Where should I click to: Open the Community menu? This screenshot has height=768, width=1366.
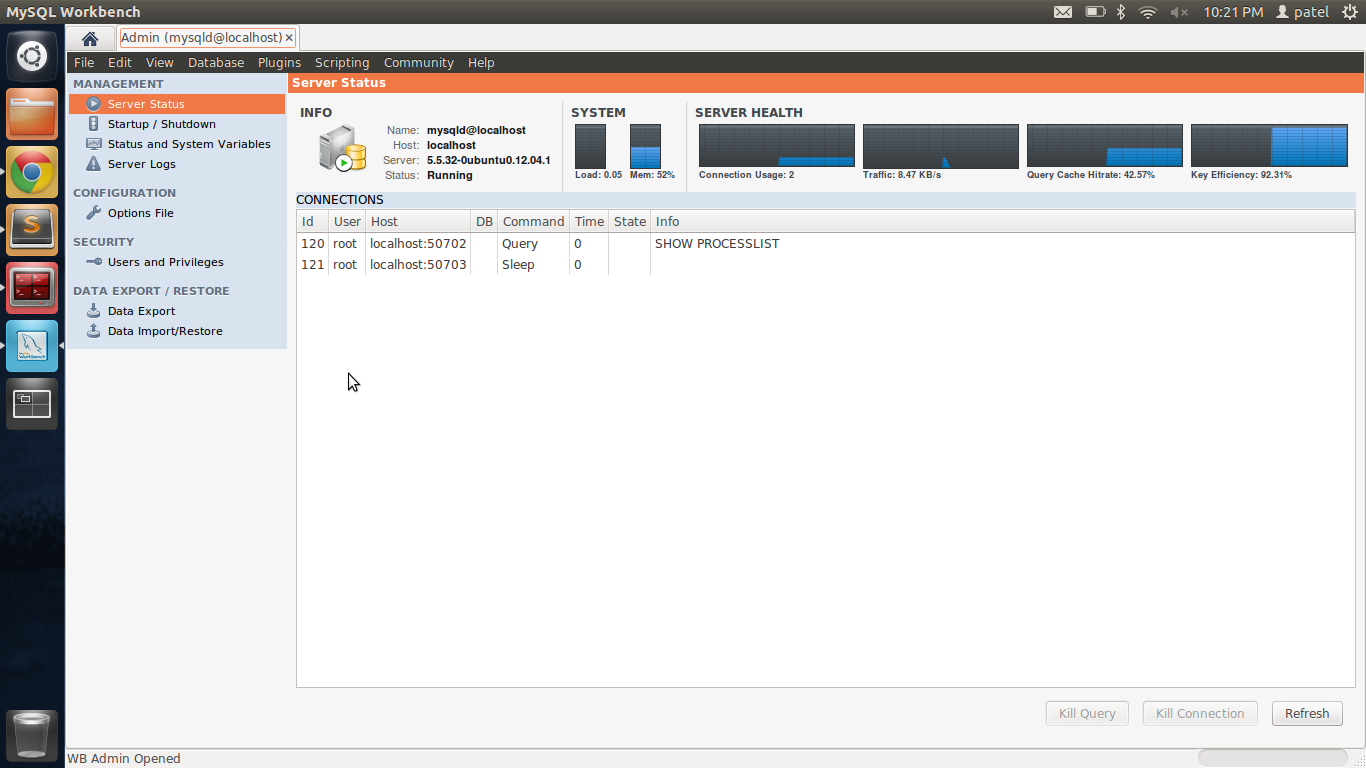click(418, 62)
